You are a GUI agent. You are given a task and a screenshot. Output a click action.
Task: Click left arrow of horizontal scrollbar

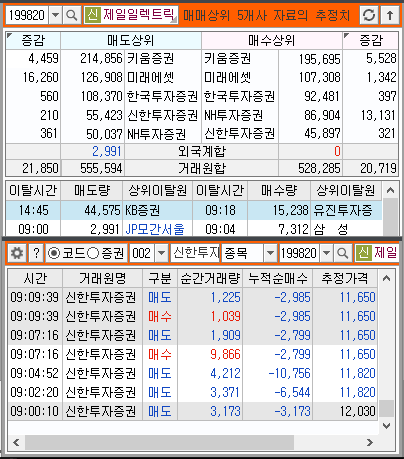point(16,442)
